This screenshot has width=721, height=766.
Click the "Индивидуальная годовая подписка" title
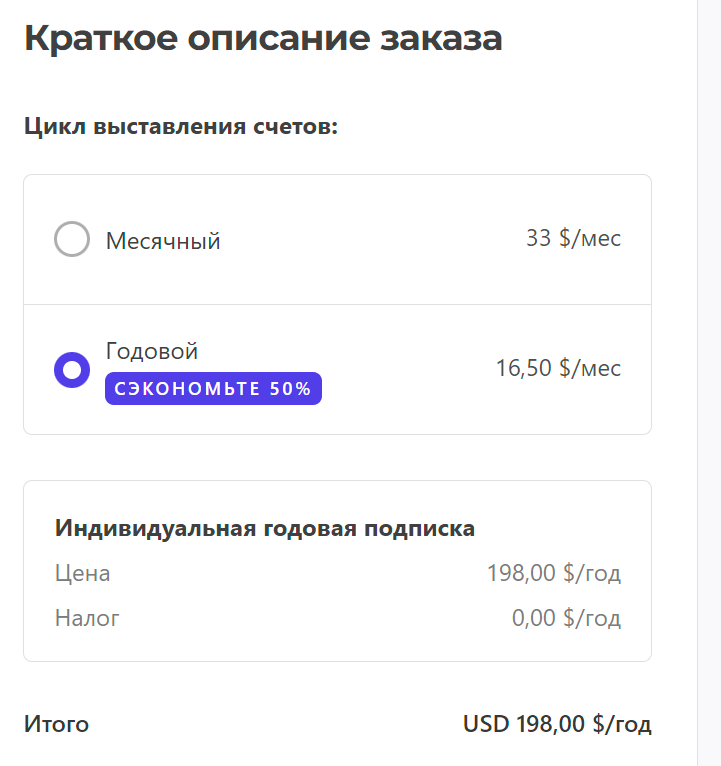(x=265, y=528)
